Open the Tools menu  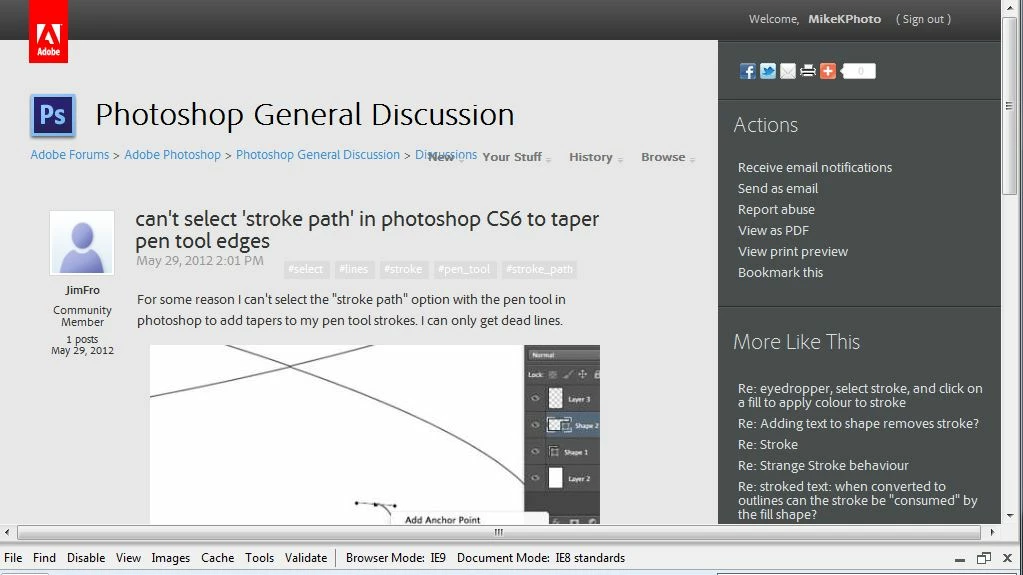(x=260, y=558)
